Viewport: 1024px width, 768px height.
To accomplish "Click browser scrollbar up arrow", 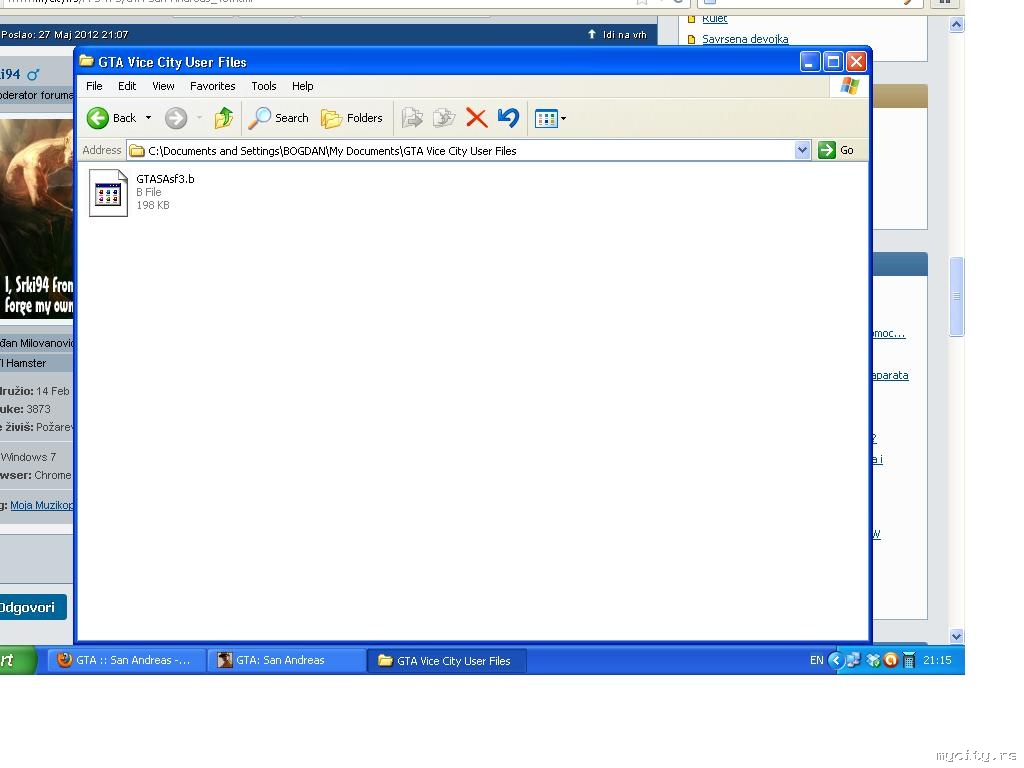I will [x=956, y=25].
